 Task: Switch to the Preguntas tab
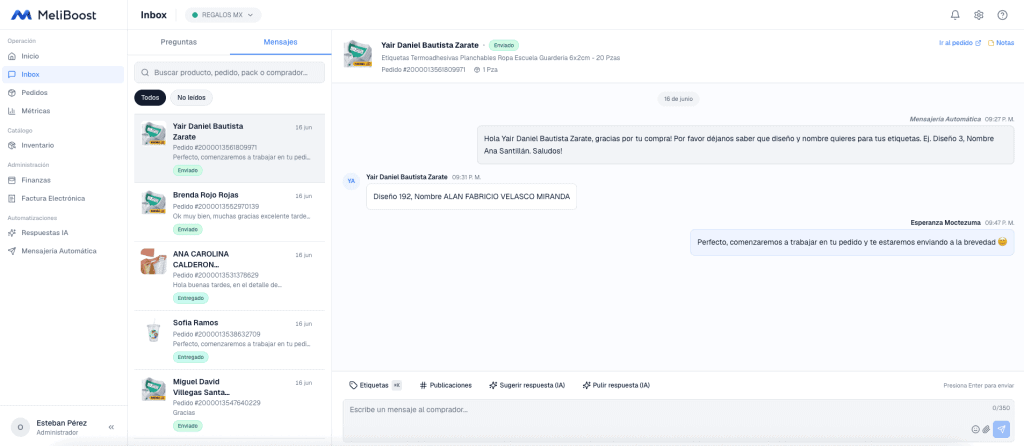(178, 42)
